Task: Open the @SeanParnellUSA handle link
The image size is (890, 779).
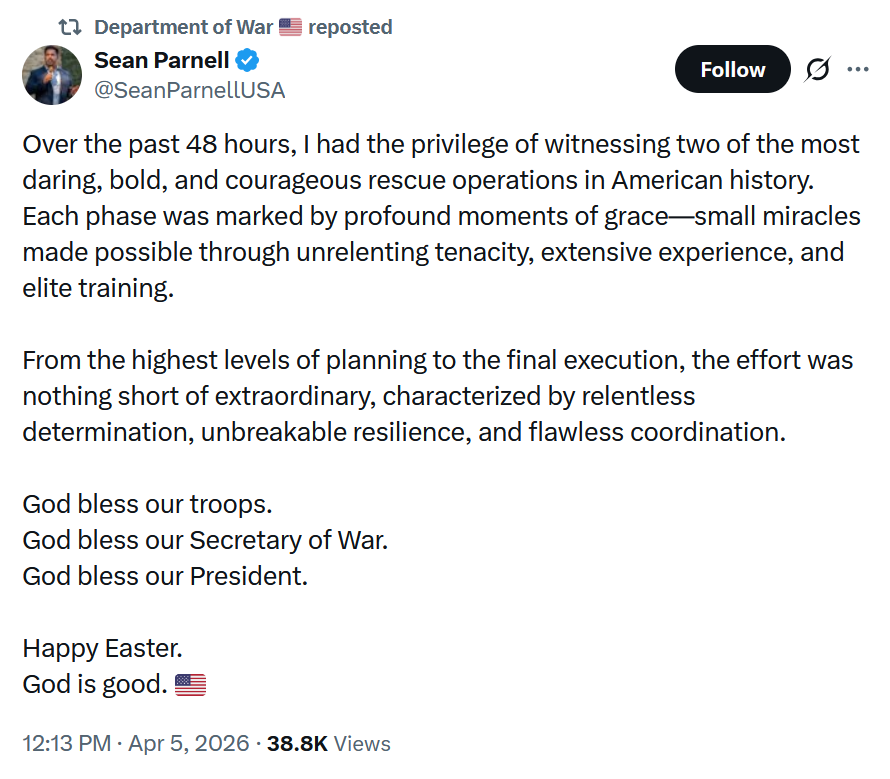Action: tap(189, 90)
